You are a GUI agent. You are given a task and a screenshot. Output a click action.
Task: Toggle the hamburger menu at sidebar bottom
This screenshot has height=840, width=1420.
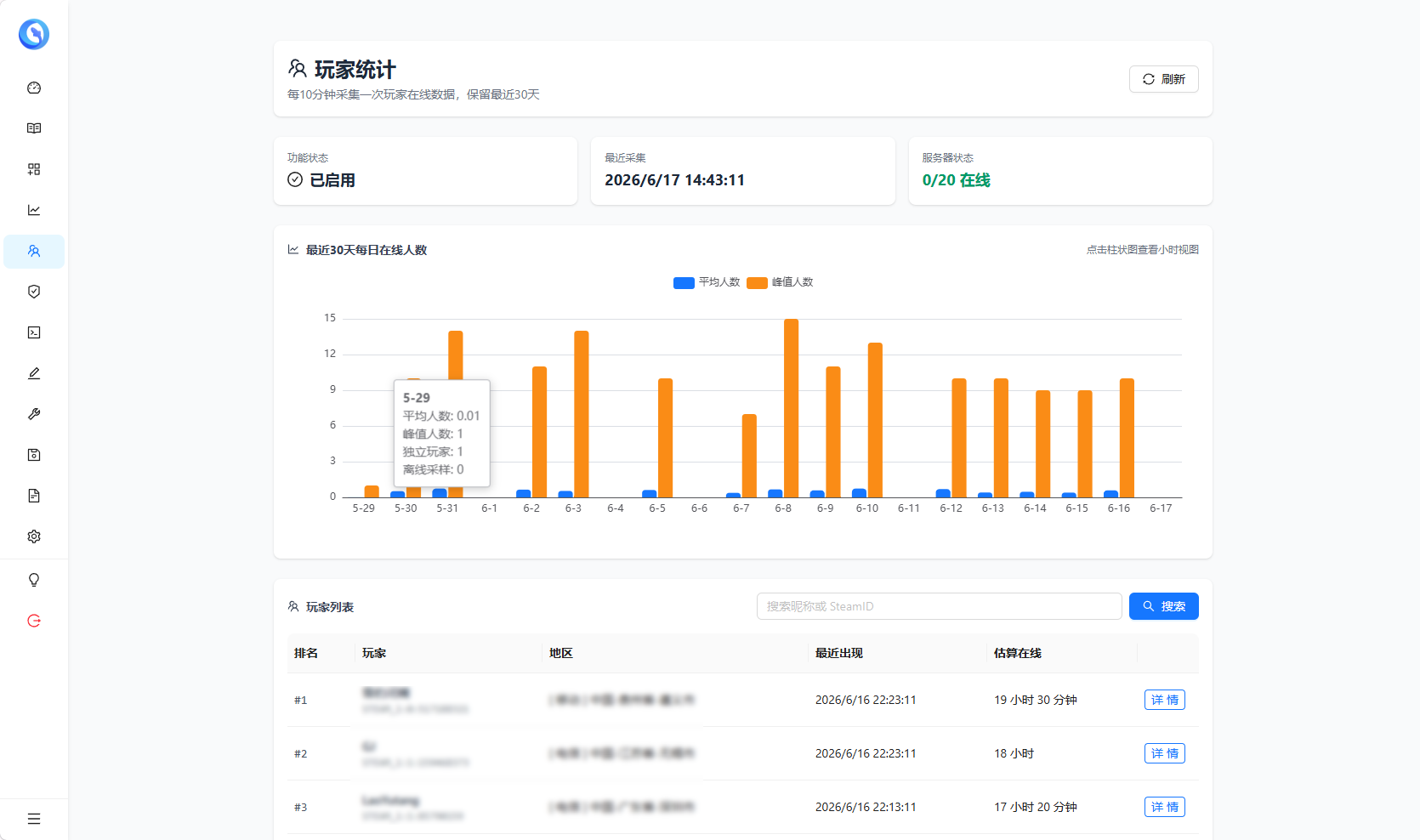click(x=34, y=819)
